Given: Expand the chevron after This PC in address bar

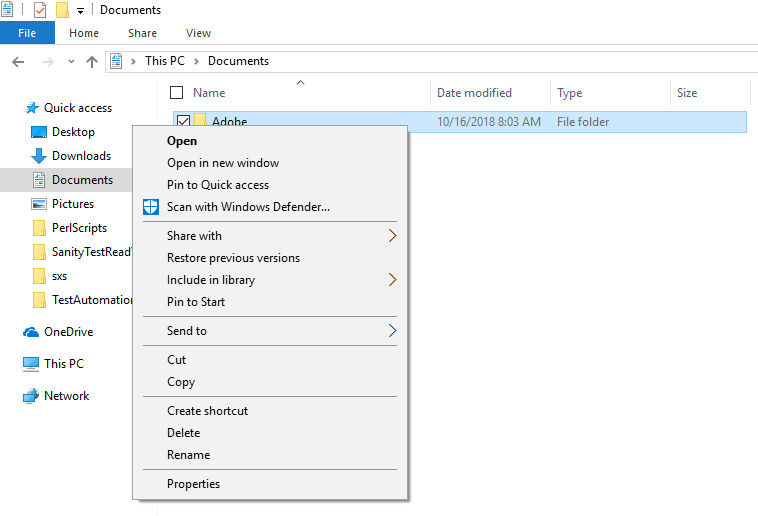Looking at the screenshot, I should pyautogui.click(x=196, y=61).
